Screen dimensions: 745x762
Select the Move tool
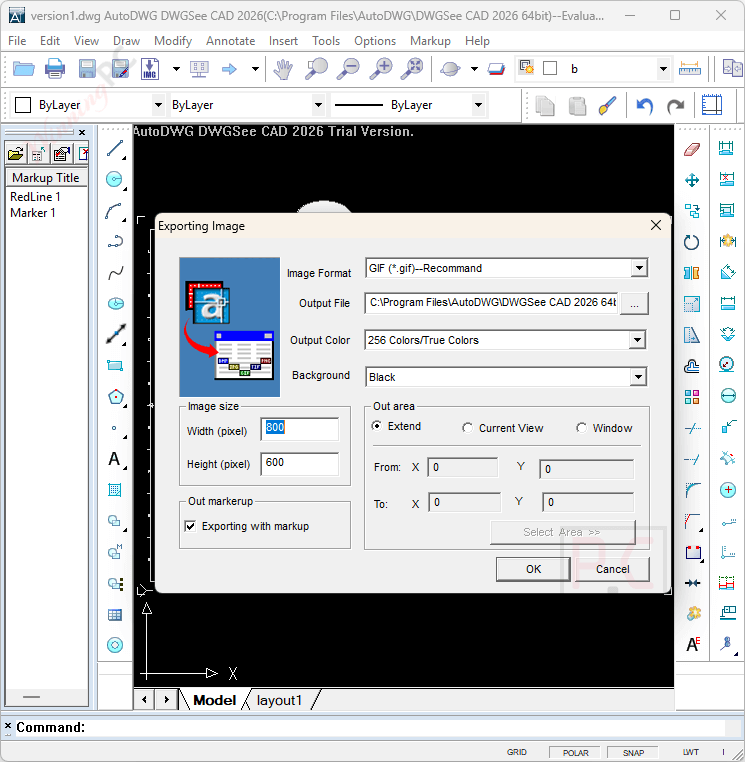(x=692, y=181)
